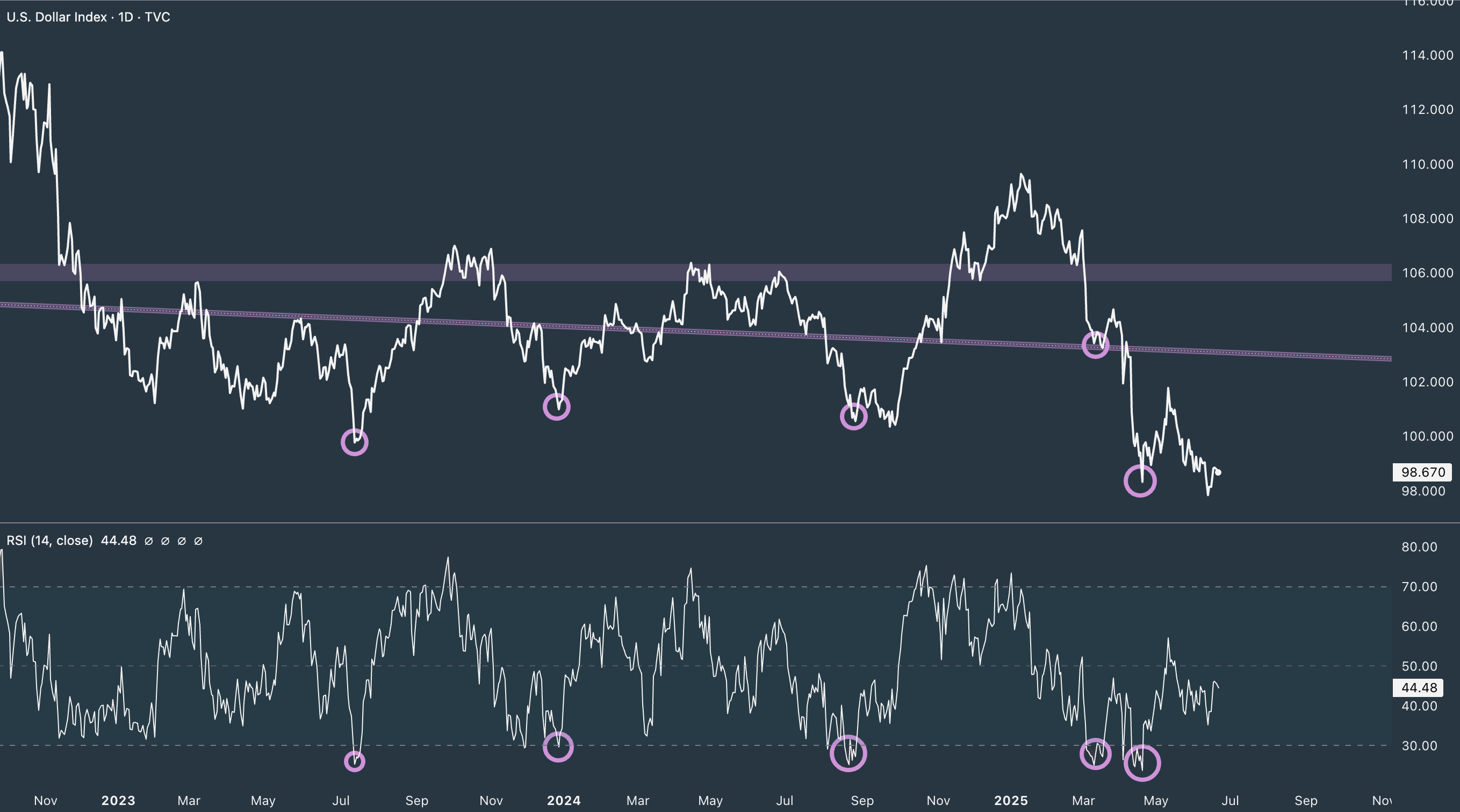Screen dimensions: 1460x812
Task: Click the 2023 year label on time axis
Action: coord(118,801)
